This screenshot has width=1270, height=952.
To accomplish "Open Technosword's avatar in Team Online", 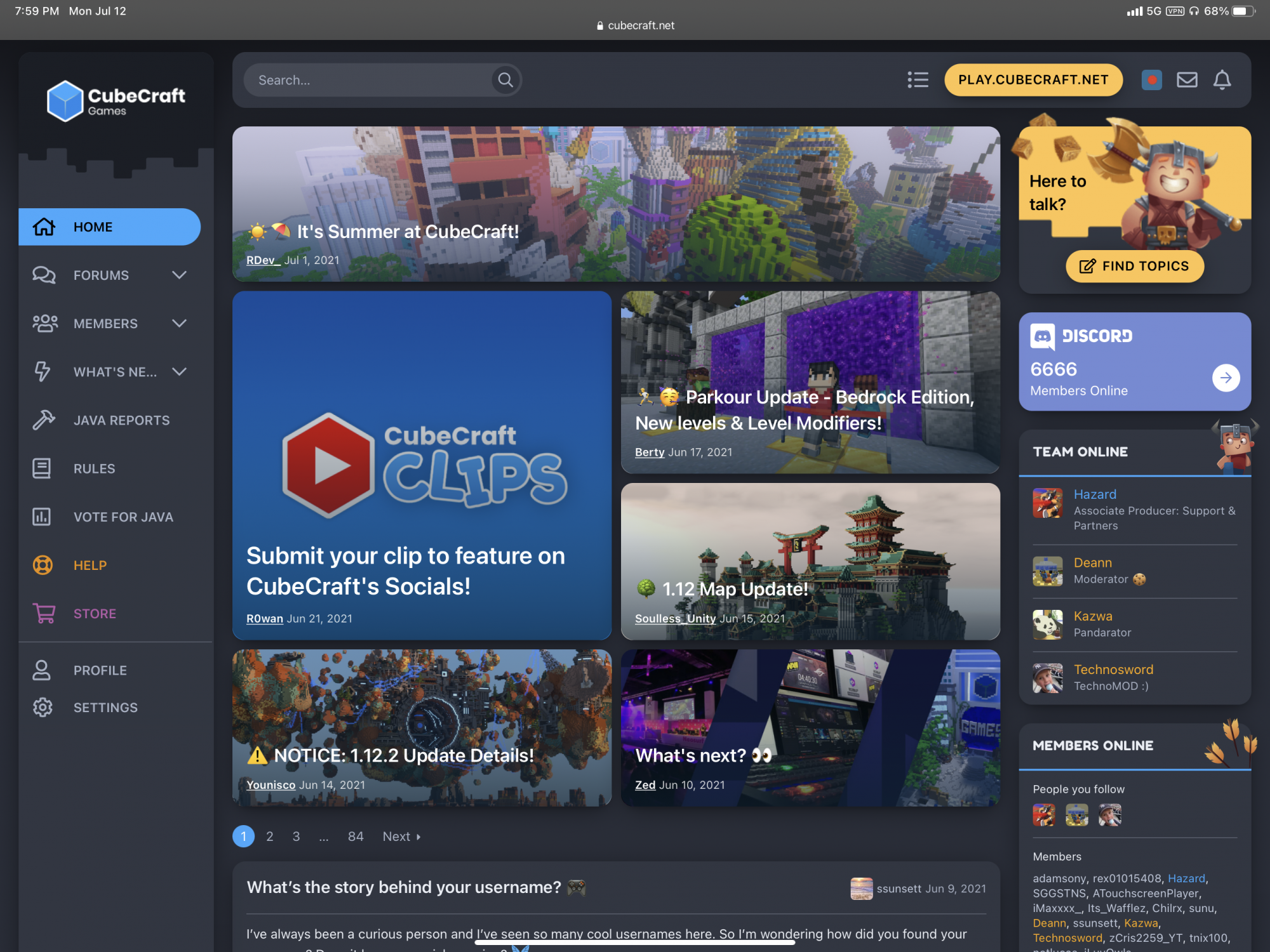I will pos(1048,678).
